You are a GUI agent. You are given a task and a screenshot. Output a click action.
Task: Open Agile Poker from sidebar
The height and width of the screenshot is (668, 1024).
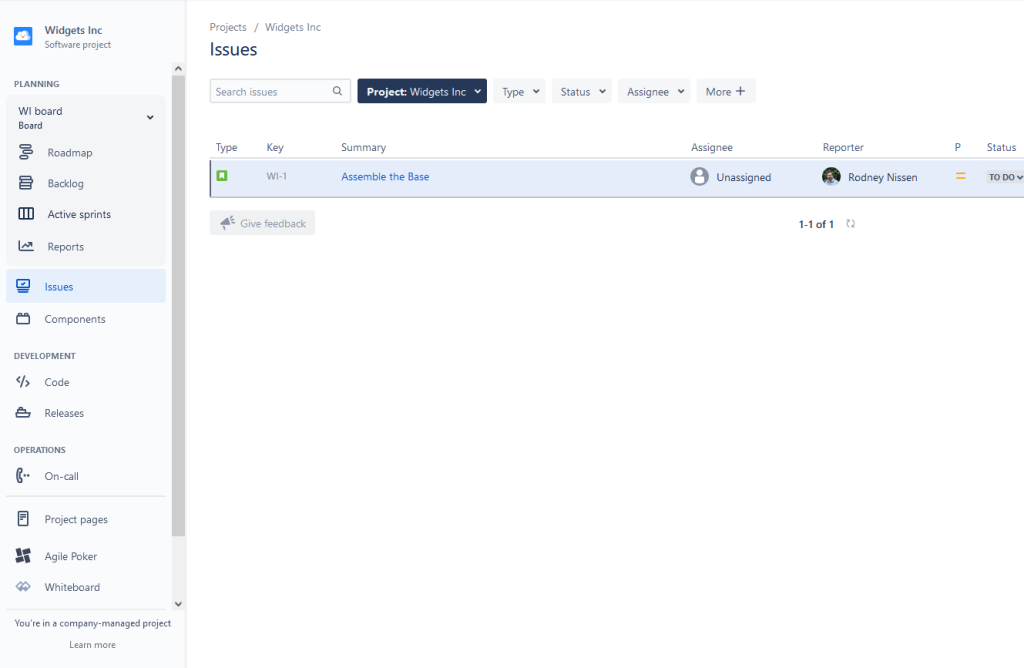click(70, 556)
